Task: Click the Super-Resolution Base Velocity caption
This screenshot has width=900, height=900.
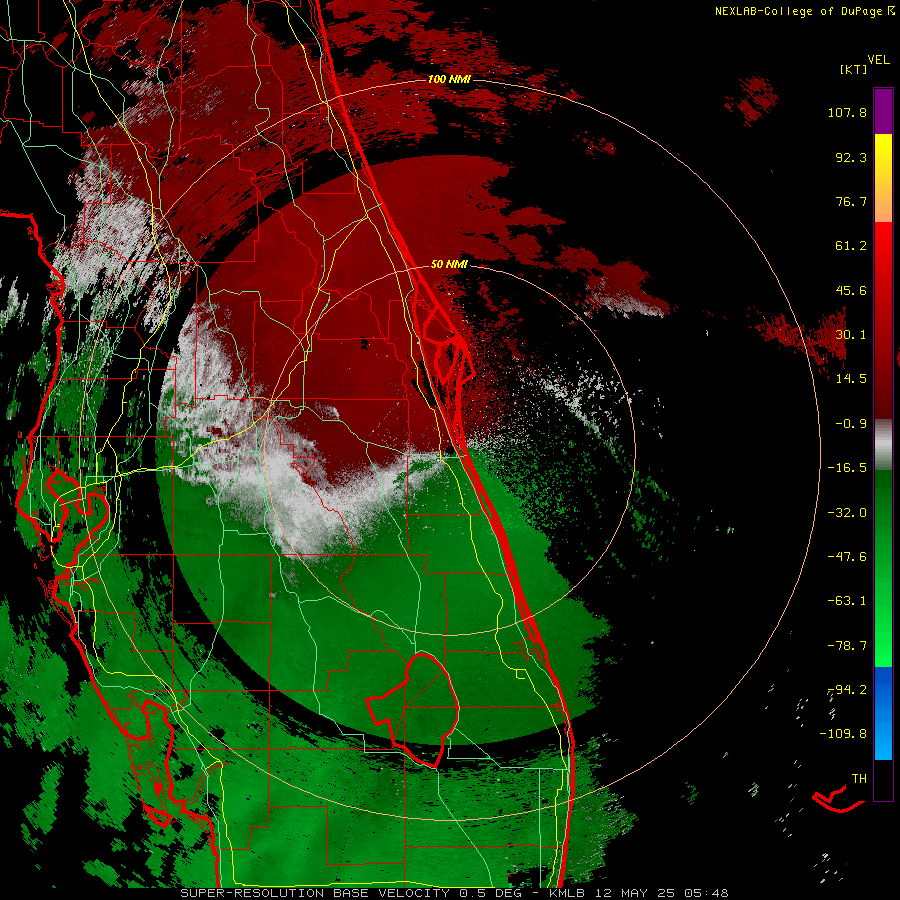Action: [x=455, y=893]
